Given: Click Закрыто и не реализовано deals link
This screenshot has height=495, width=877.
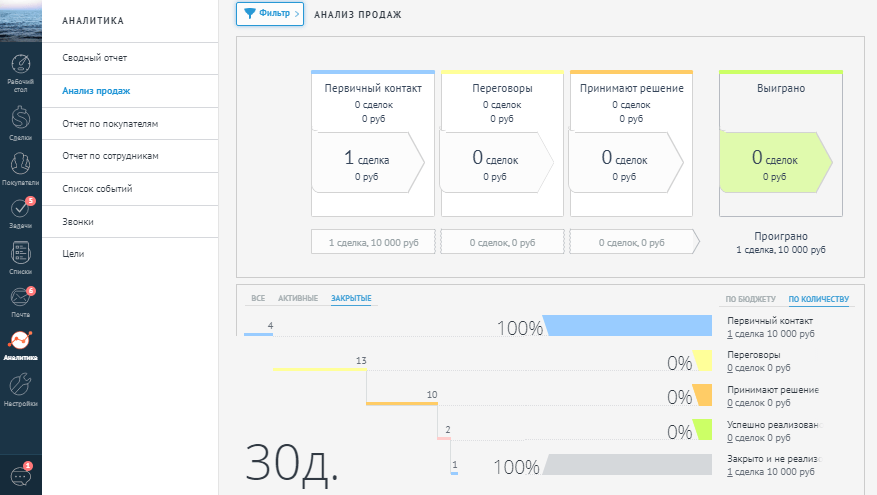Looking at the screenshot, I should [730, 471].
